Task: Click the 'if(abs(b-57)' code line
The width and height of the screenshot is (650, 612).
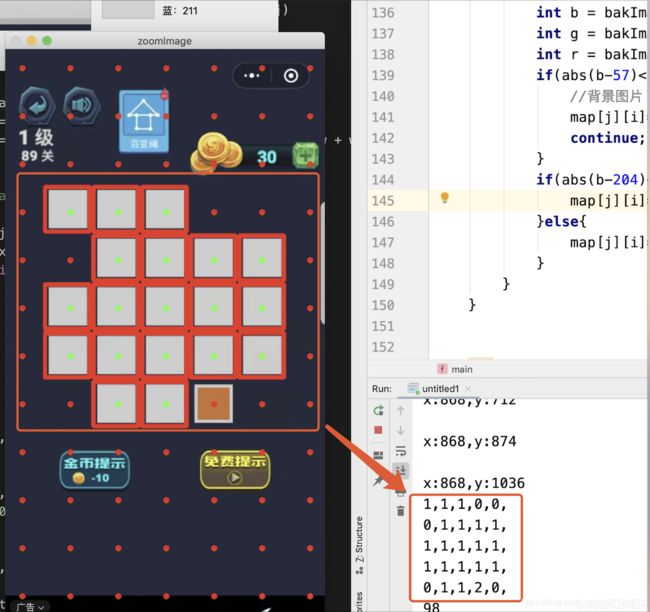Action: coord(591,75)
